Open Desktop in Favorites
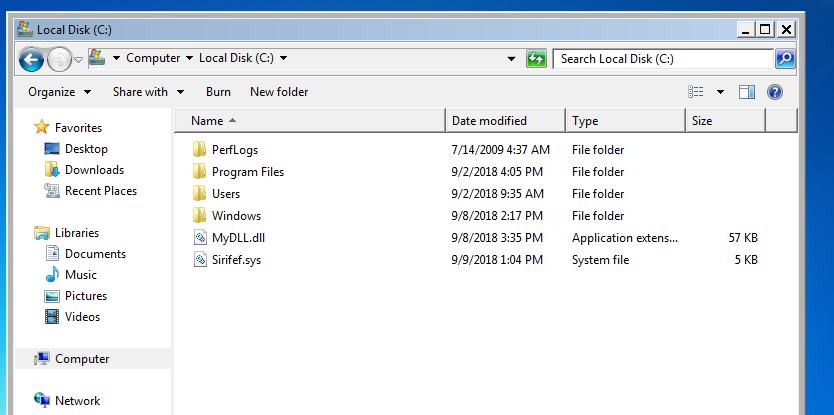The image size is (834, 415). (76, 149)
